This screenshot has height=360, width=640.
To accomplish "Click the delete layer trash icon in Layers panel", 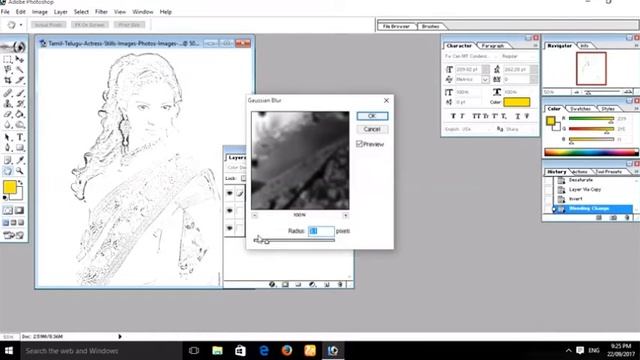I will 340,284.
